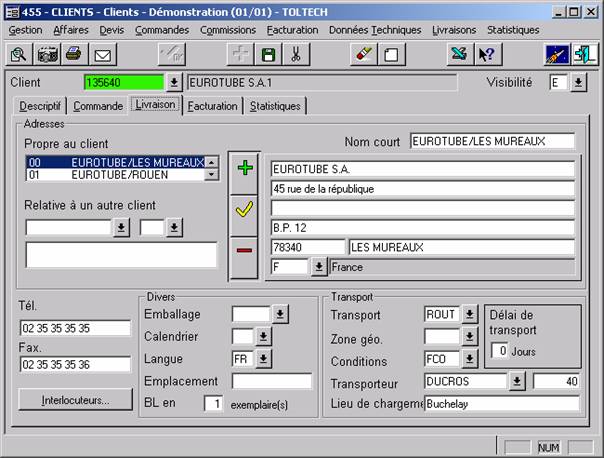Open the Transporteur DUCROS dropdown
Image resolution: width=604 pixels, height=458 pixels.
(x=517, y=381)
